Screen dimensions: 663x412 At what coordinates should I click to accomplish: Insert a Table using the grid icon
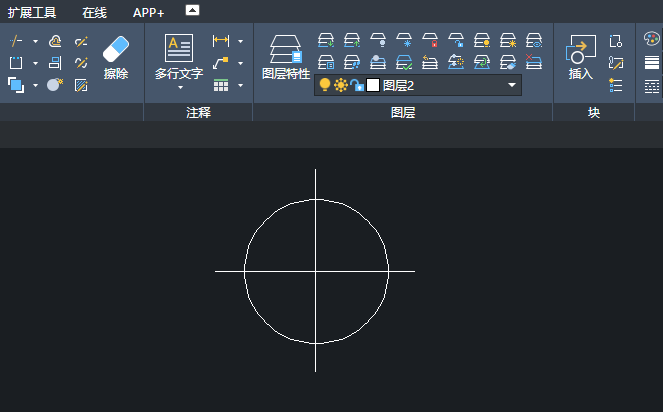221,85
